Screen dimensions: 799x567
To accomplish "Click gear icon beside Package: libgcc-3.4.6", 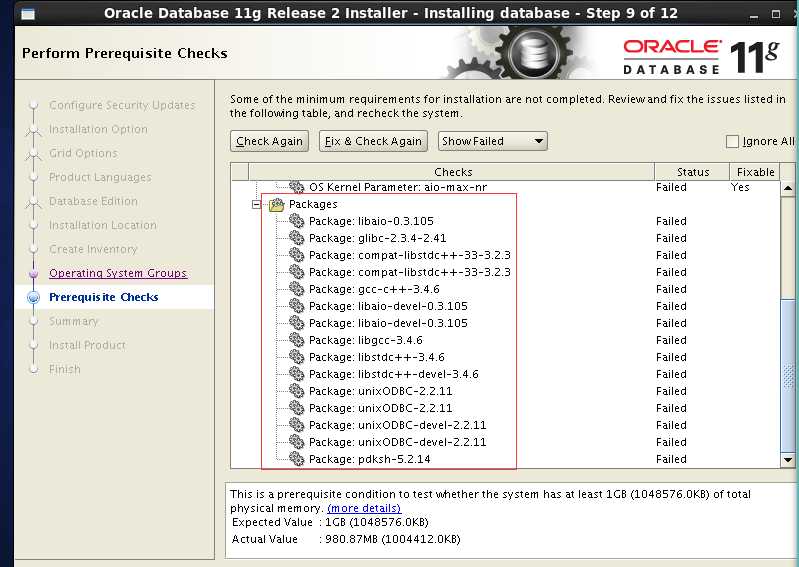I will 297,339.
